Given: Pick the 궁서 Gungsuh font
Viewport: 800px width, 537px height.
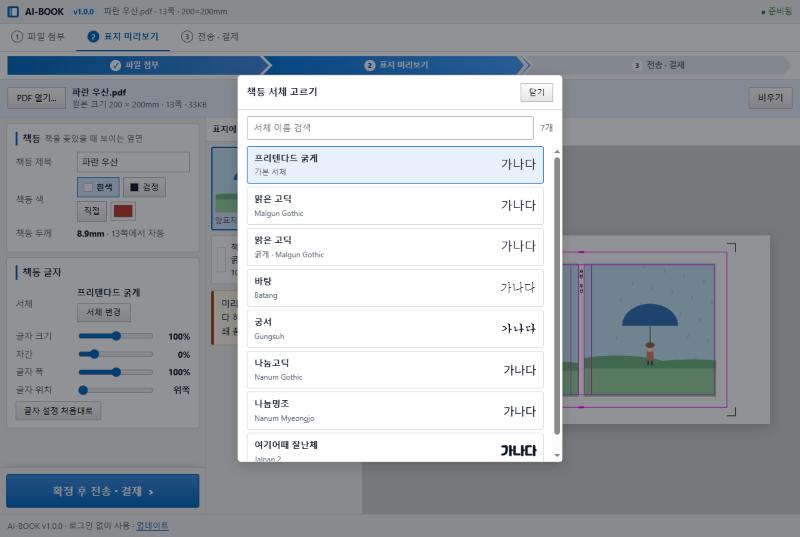Looking at the screenshot, I should tap(395, 329).
